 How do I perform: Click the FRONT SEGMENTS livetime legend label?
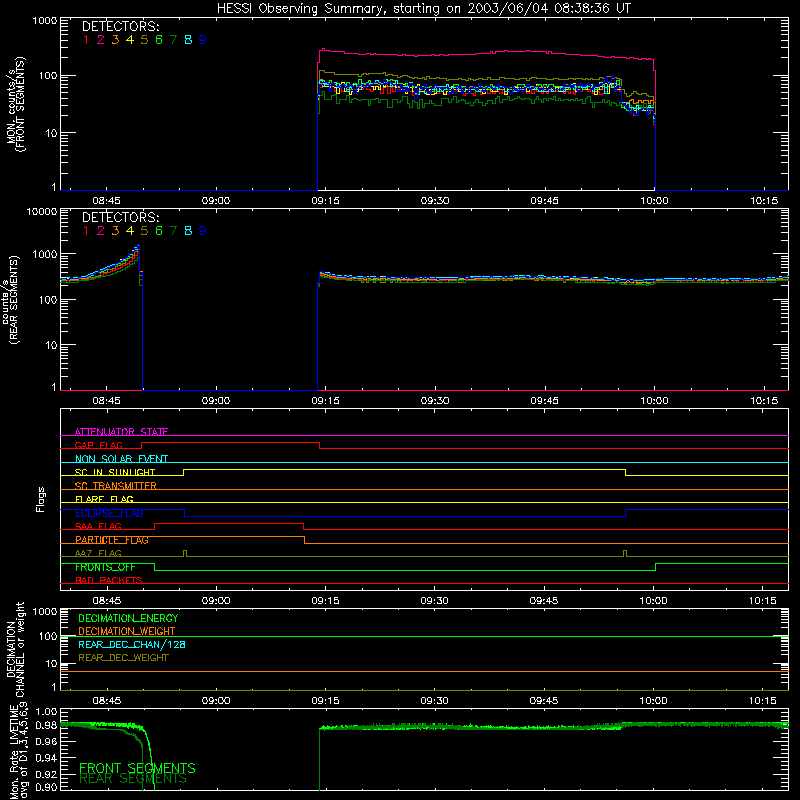pyautogui.click(x=137, y=768)
